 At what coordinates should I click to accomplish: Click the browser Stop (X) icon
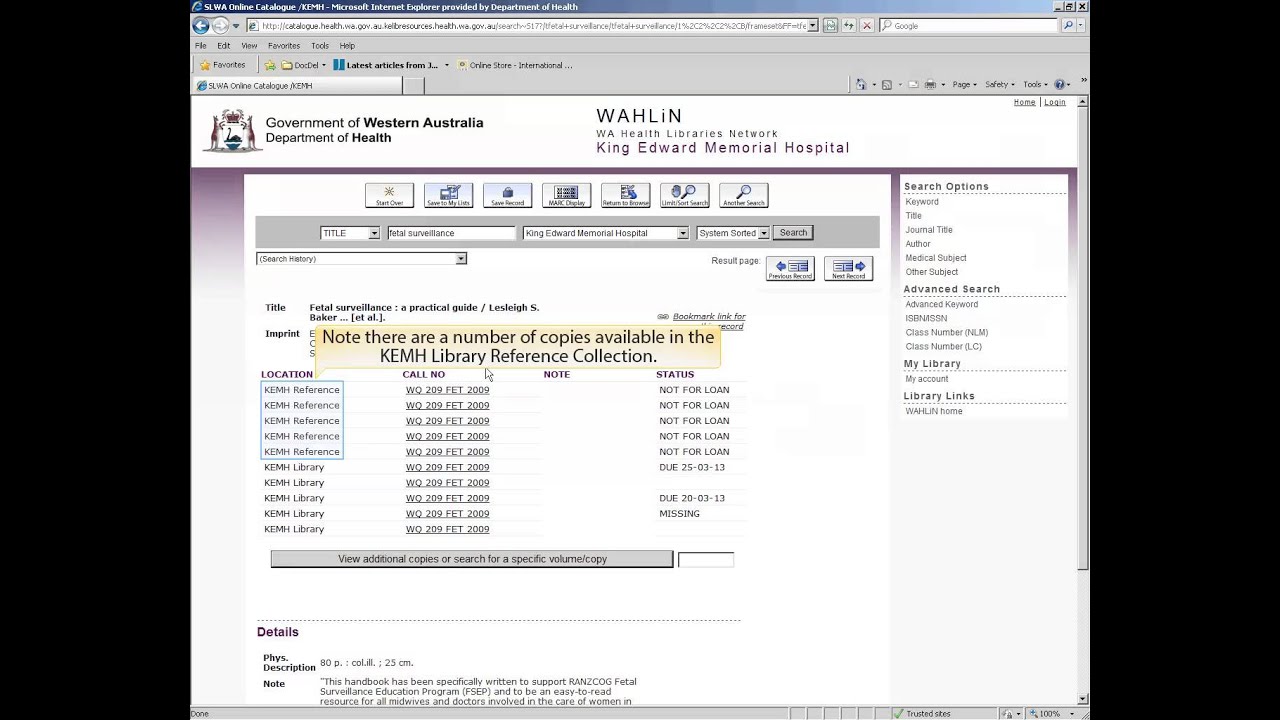867,26
